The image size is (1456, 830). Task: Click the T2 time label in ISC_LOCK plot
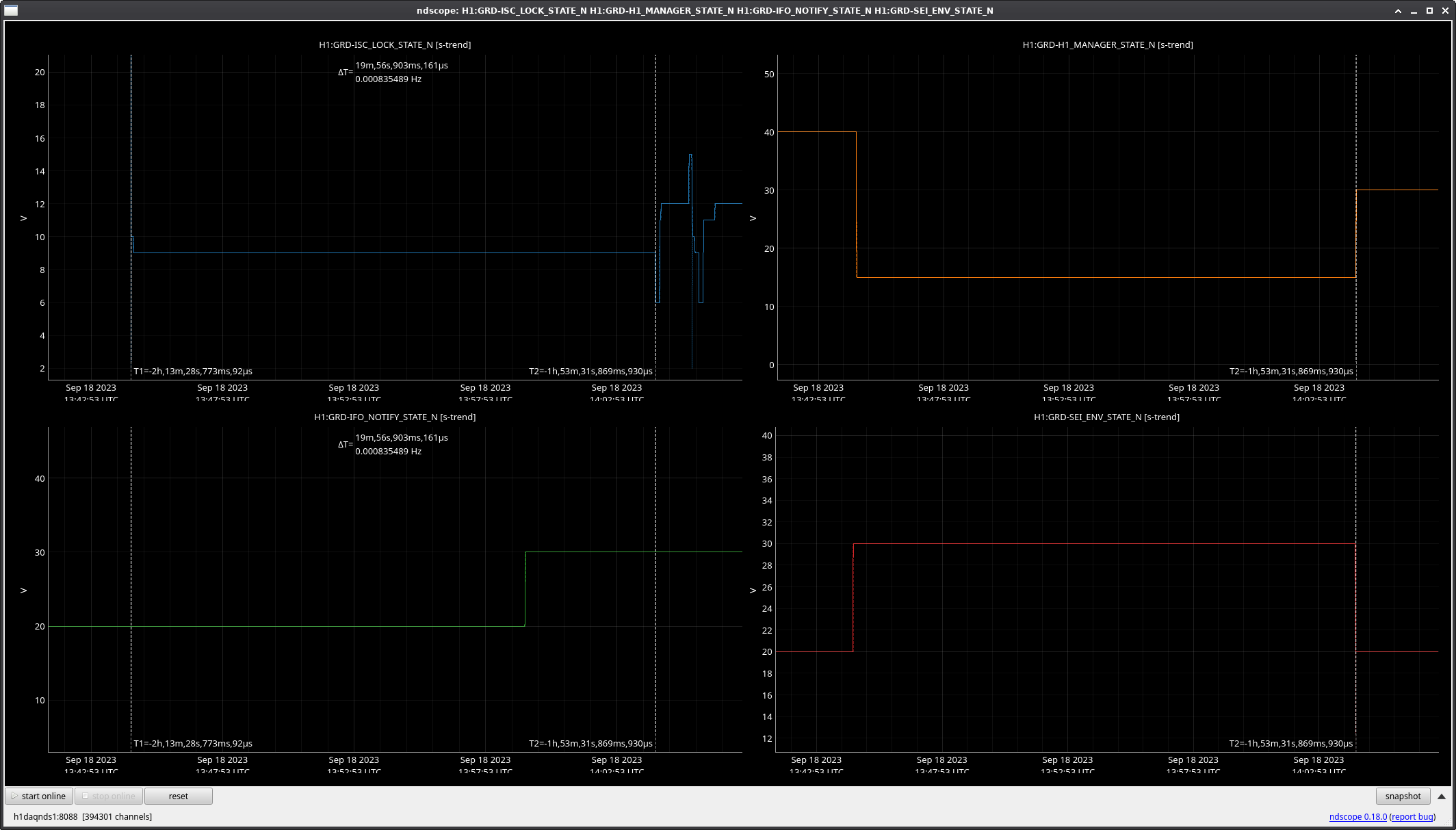[x=590, y=371]
